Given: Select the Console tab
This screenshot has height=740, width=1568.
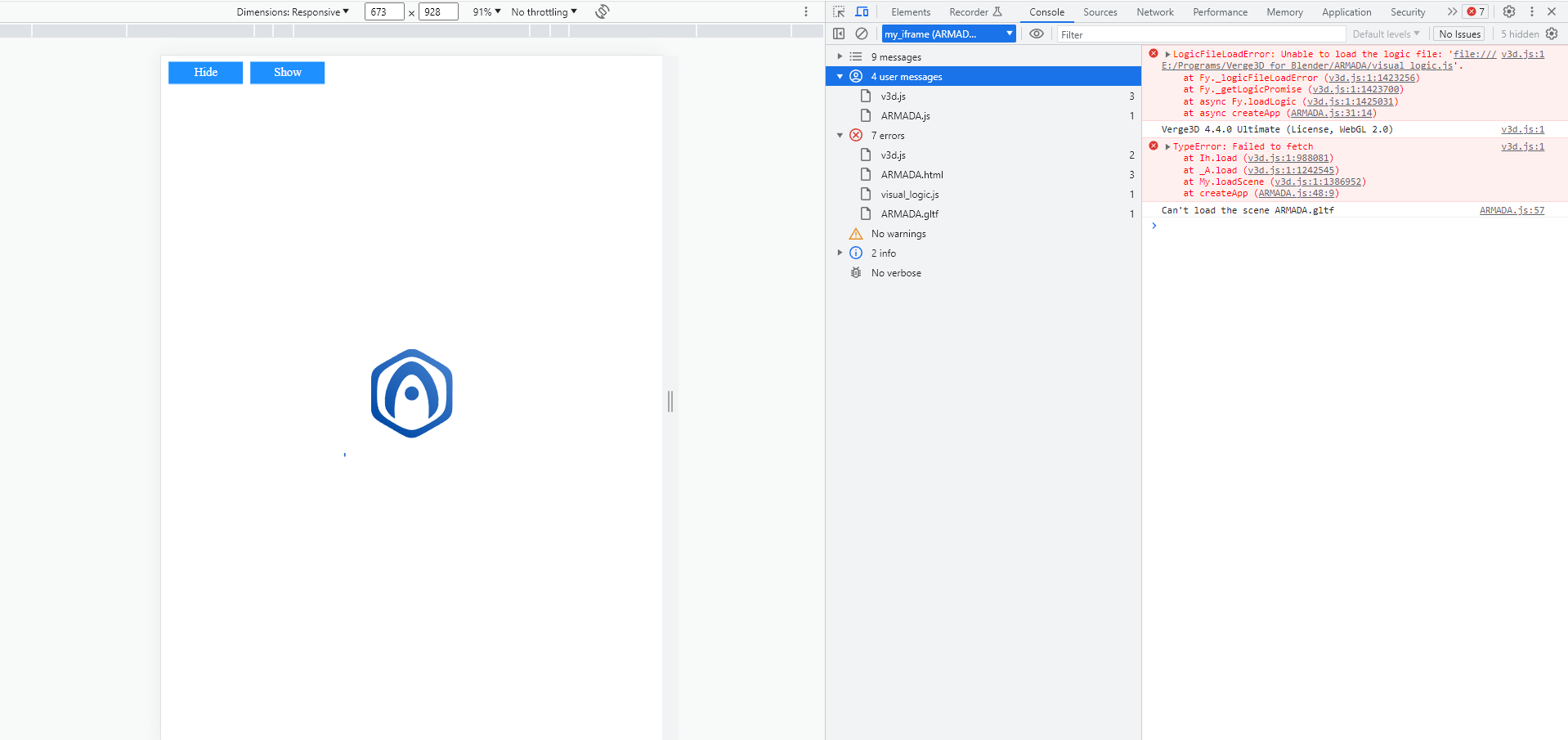Looking at the screenshot, I should point(1046,11).
